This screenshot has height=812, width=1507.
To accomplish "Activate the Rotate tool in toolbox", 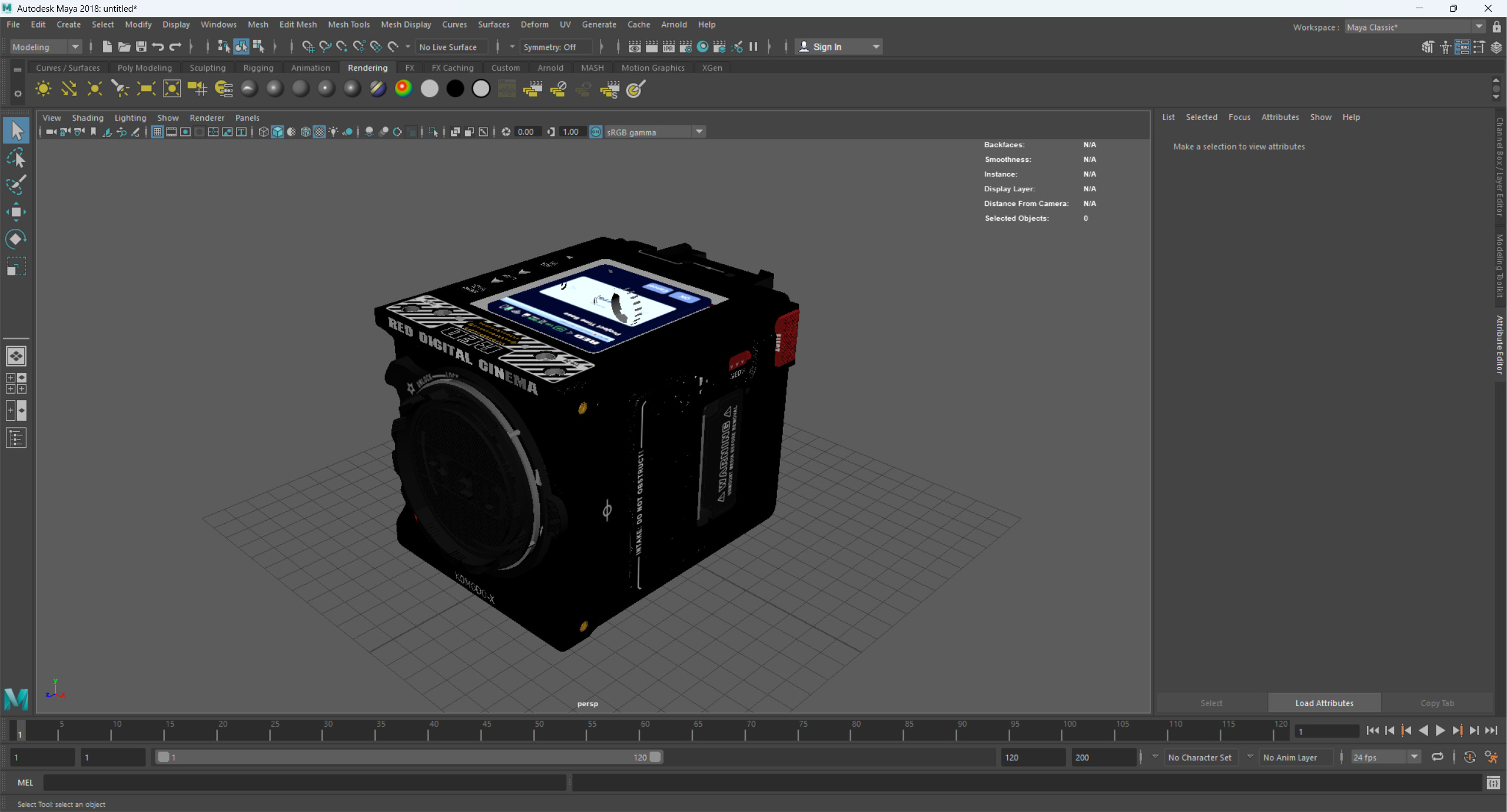I will [x=16, y=239].
